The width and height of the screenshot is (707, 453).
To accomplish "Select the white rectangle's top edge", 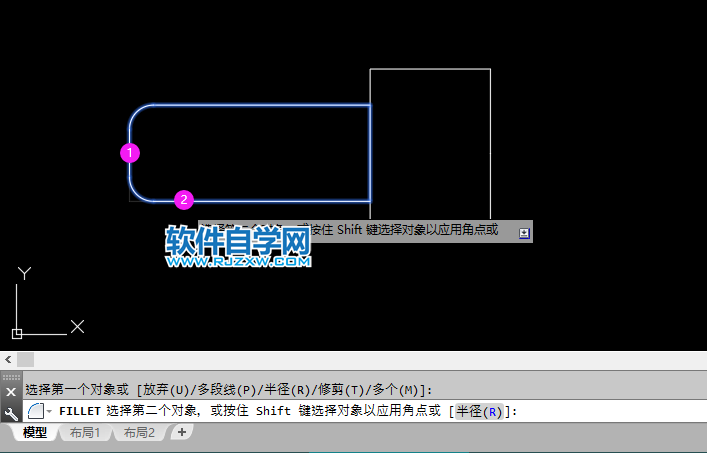I will pos(430,69).
